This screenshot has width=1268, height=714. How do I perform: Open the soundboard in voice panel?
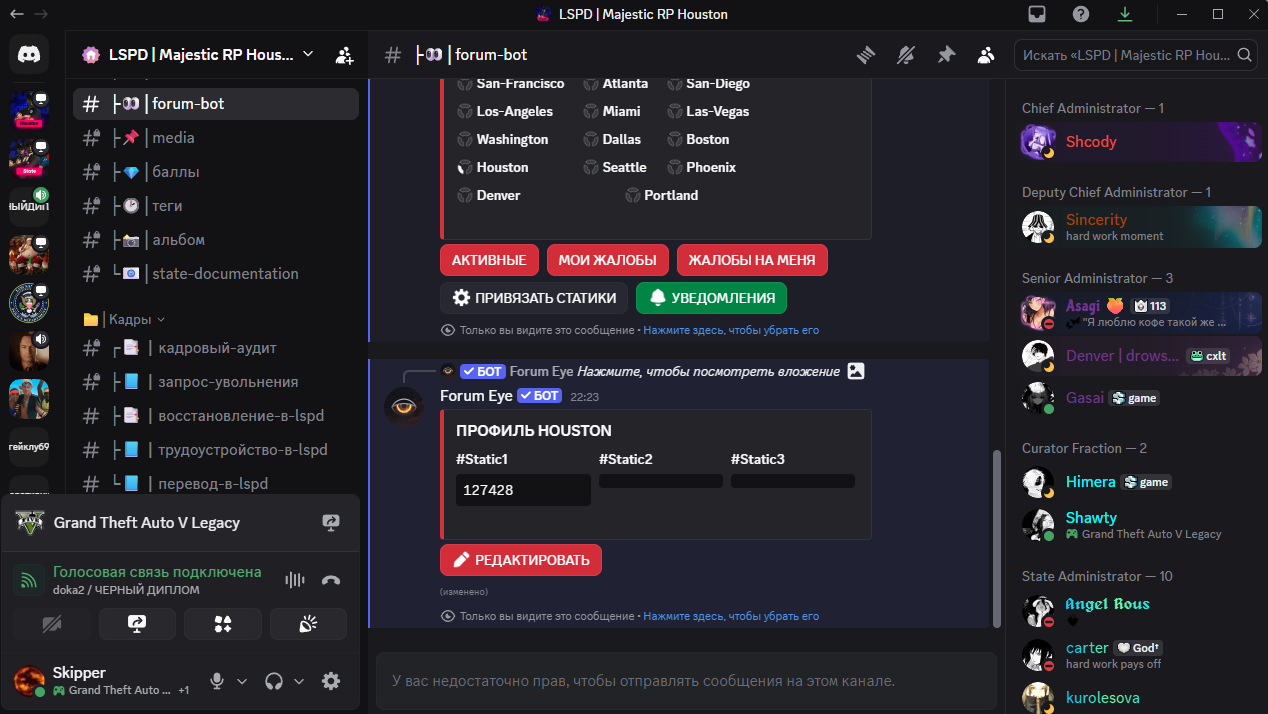(308, 624)
